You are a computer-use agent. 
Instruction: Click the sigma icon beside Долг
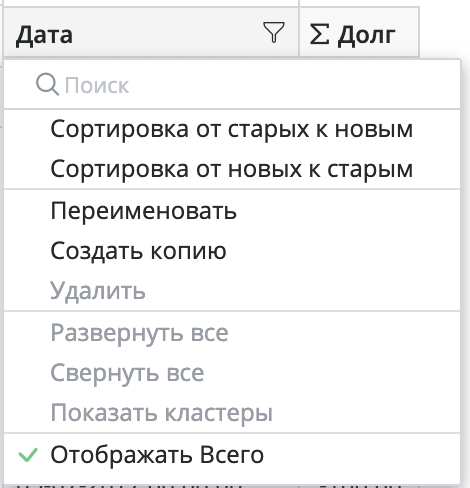tap(320, 34)
